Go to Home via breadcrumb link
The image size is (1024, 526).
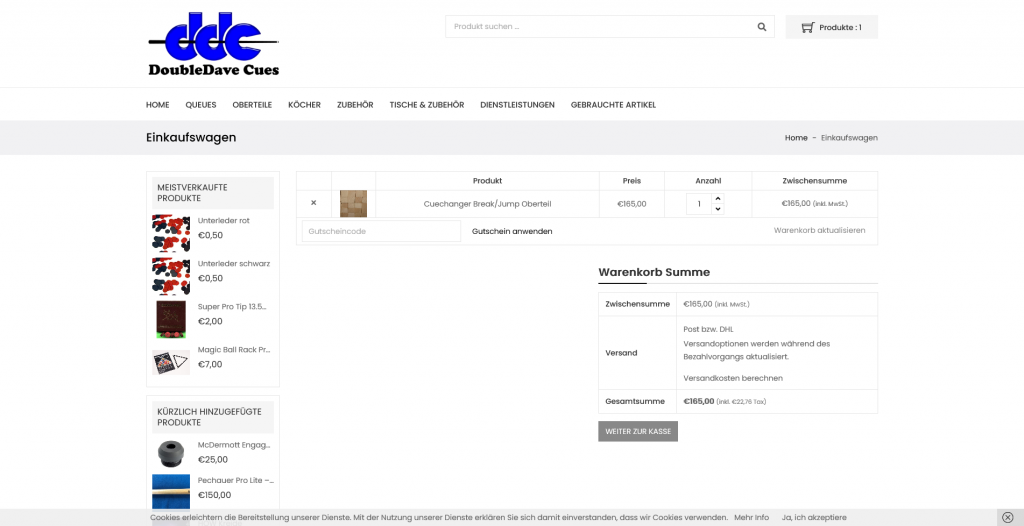coord(796,138)
